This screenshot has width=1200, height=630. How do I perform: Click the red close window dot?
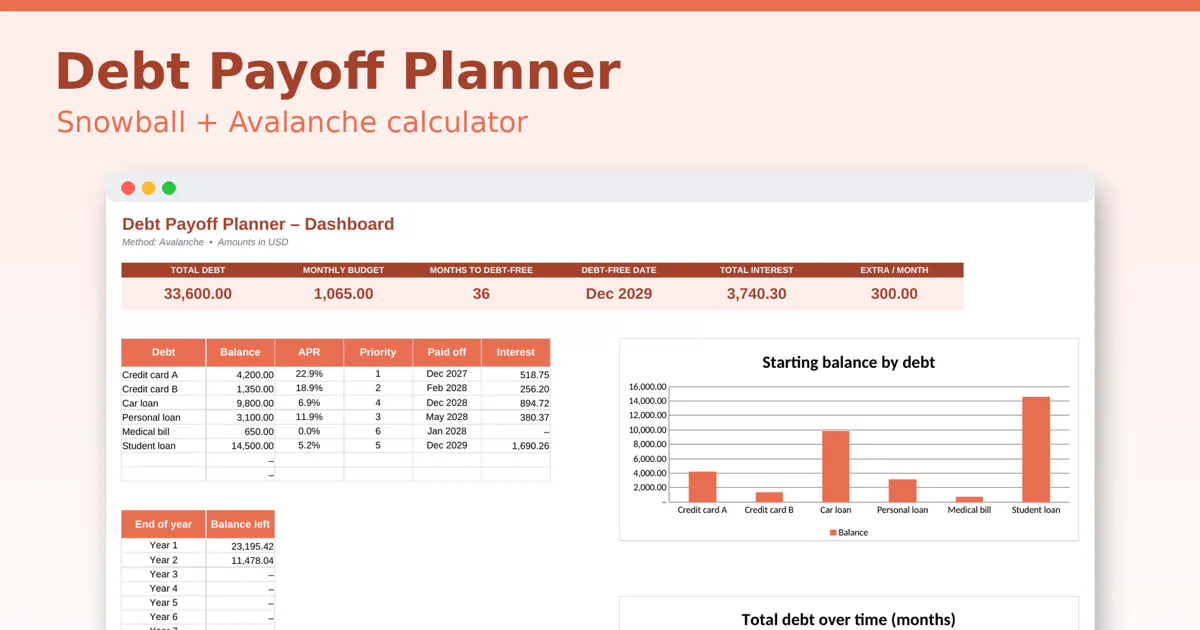(x=128, y=188)
